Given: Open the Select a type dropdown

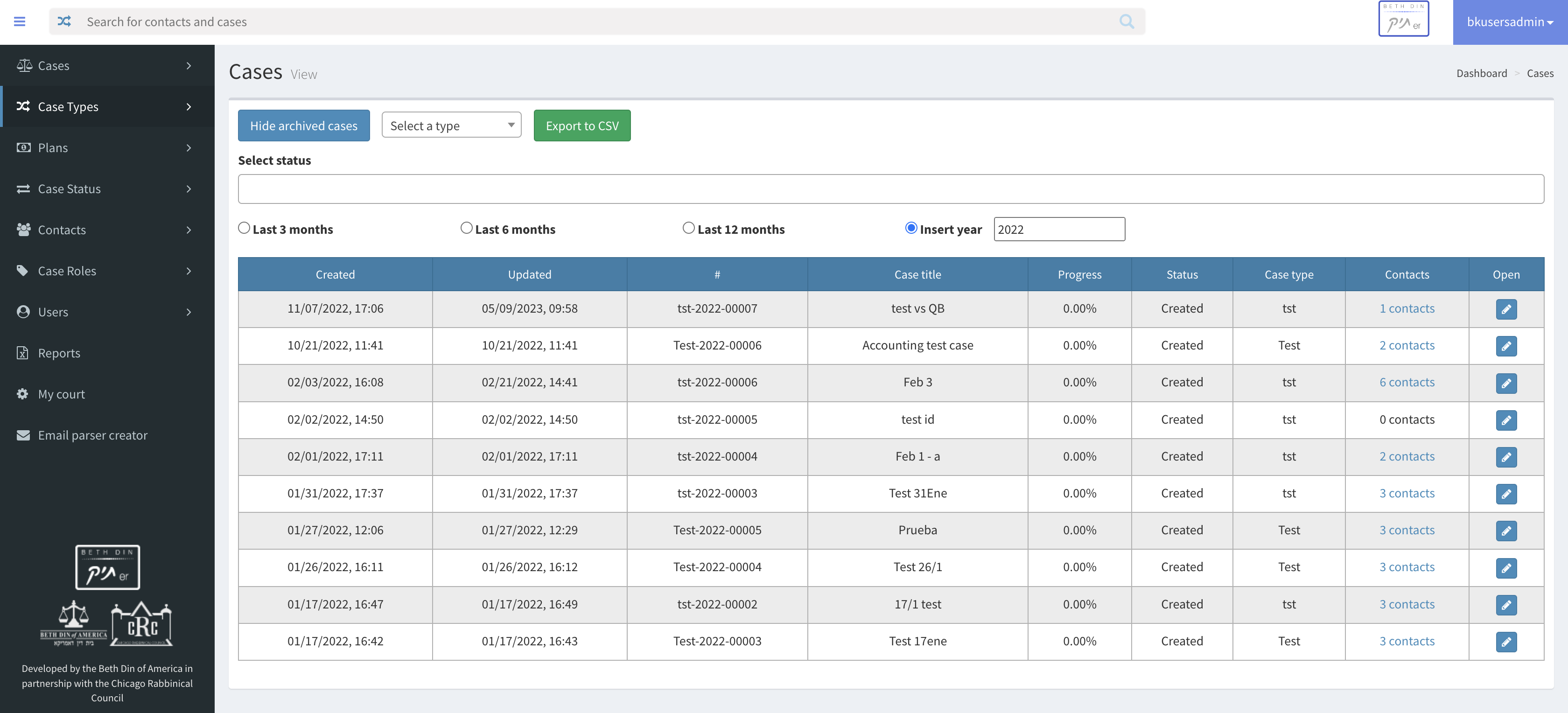Looking at the screenshot, I should tap(451, 126).
